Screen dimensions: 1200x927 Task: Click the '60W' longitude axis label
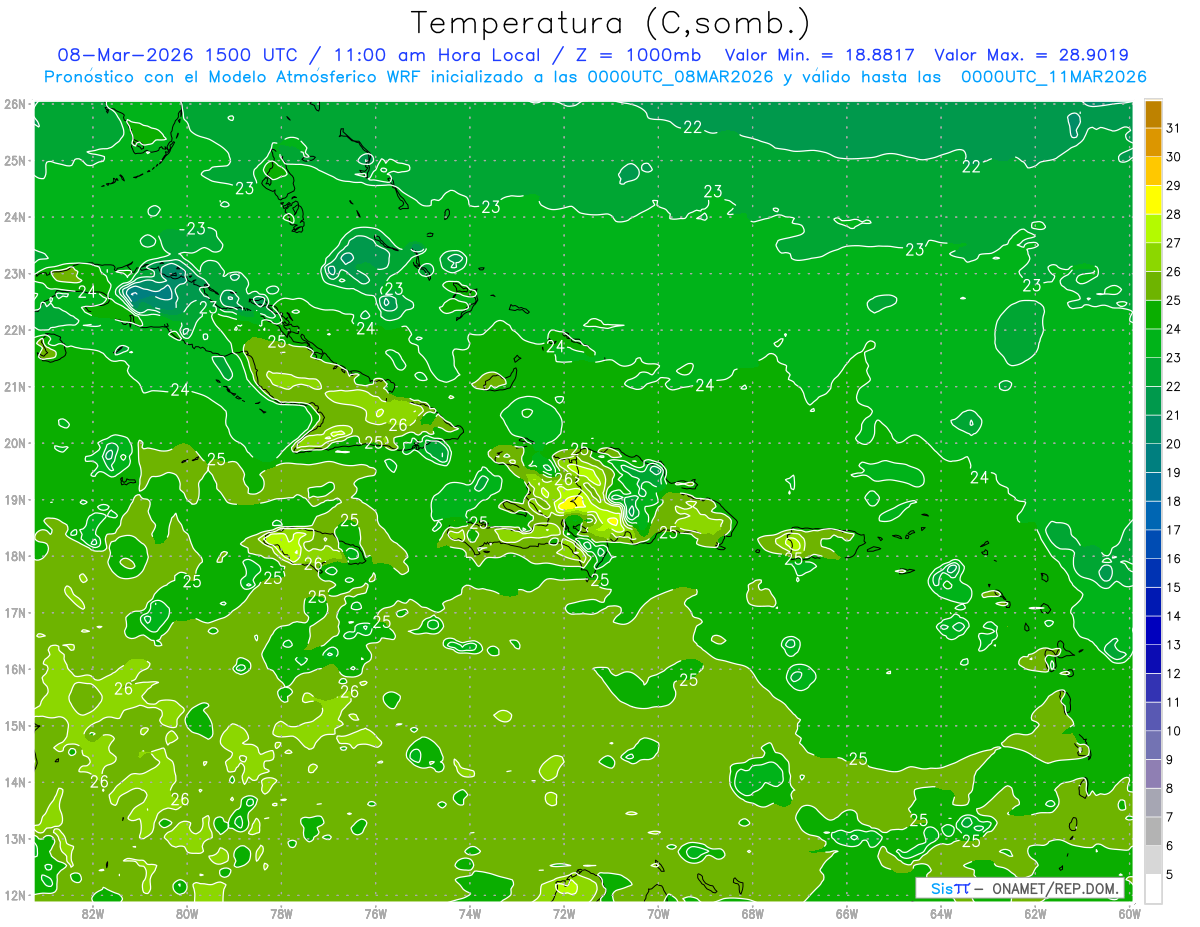coord(1130,913)
